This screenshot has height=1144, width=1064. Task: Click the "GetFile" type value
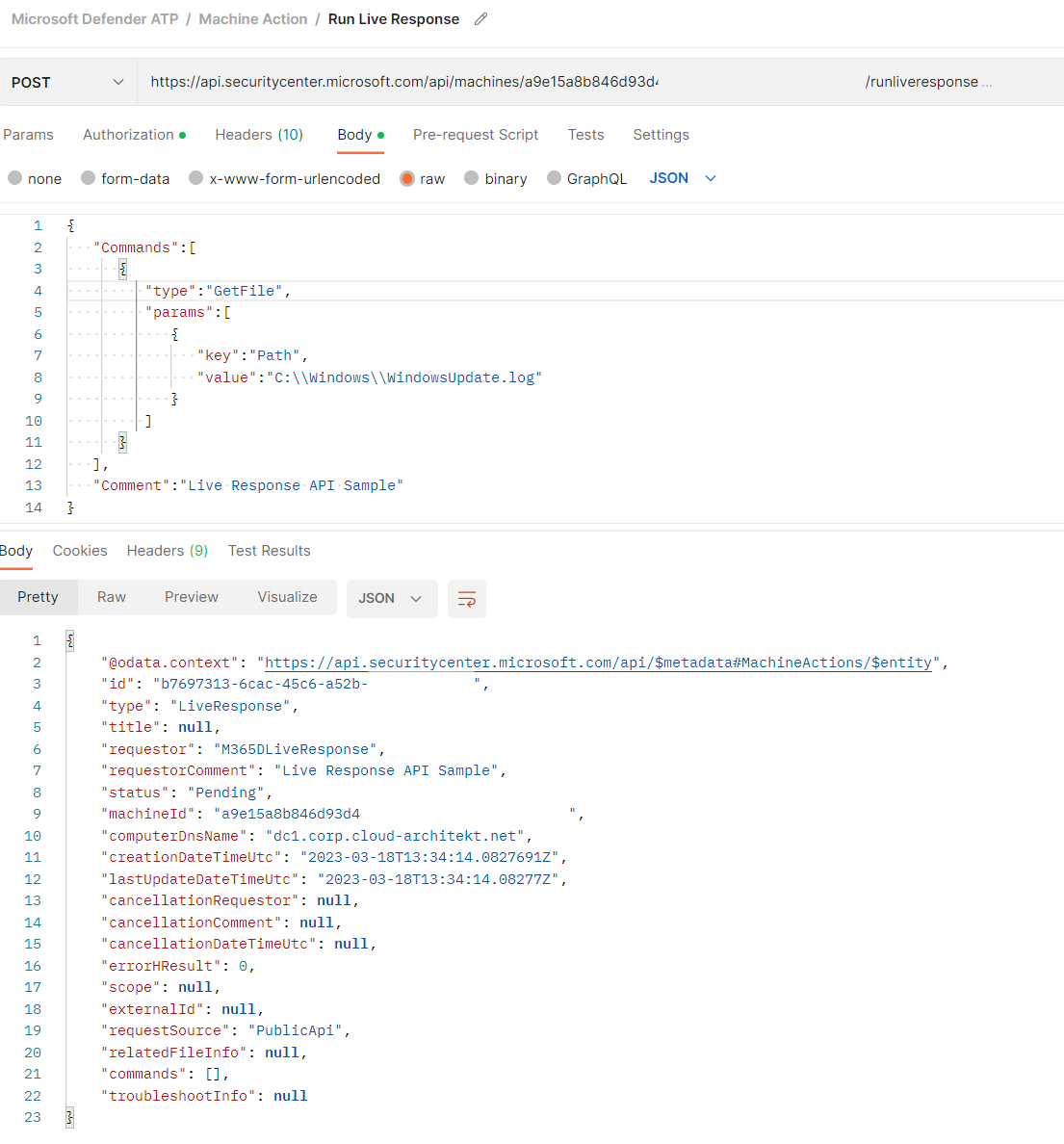[244, 291]
